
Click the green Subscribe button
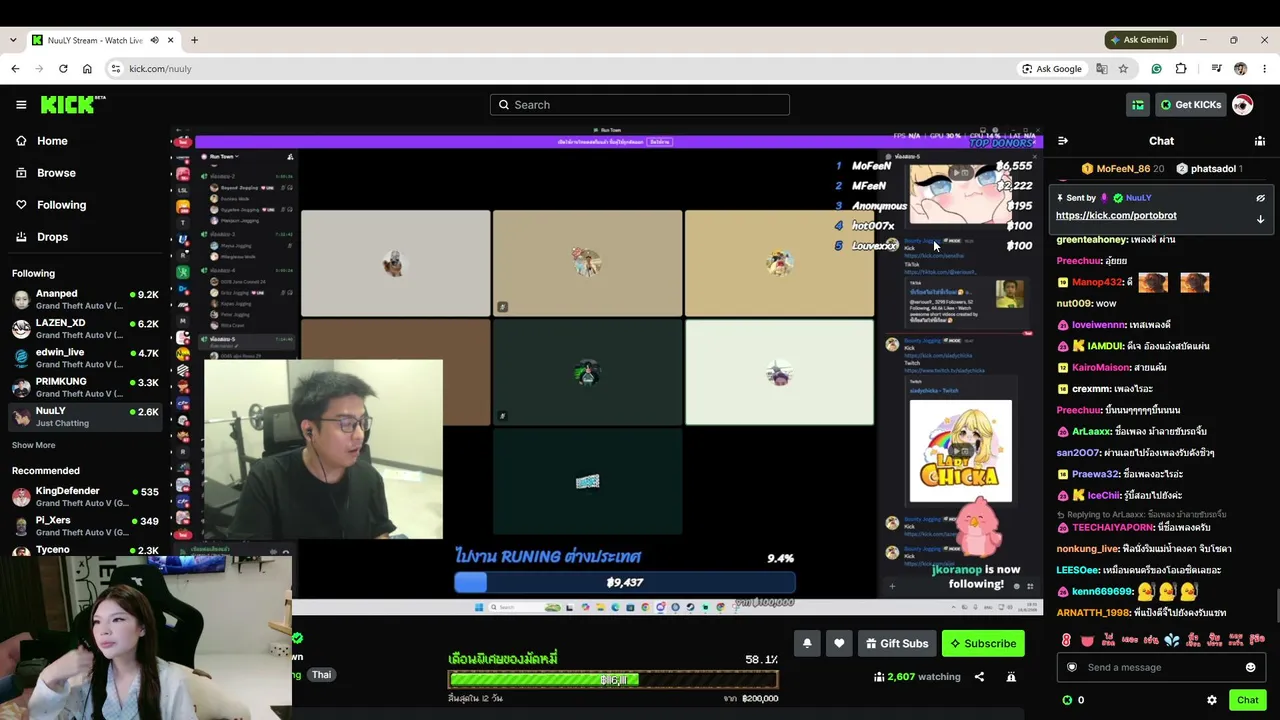tap(984, 643)
